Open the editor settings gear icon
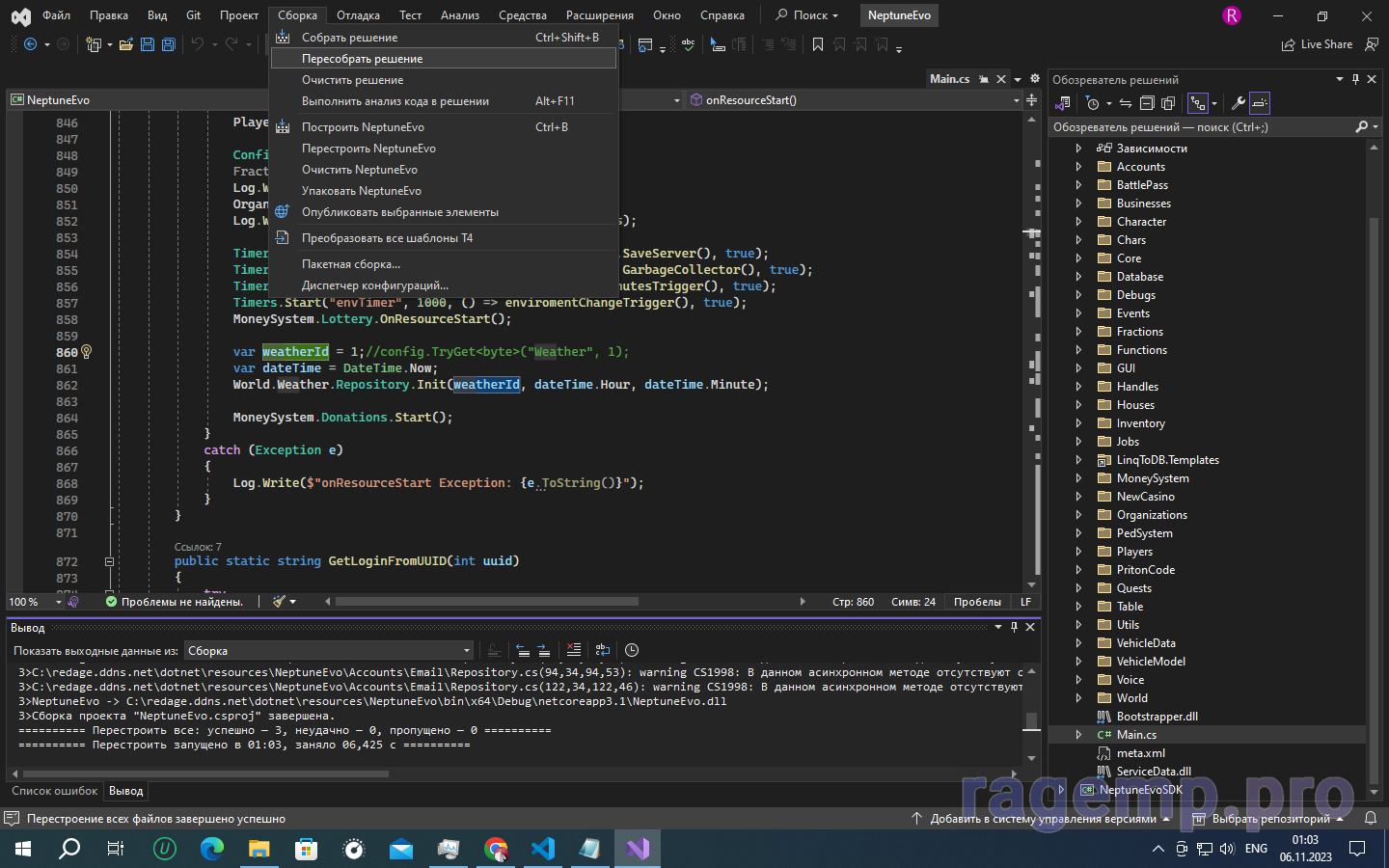 [1035, 79]
